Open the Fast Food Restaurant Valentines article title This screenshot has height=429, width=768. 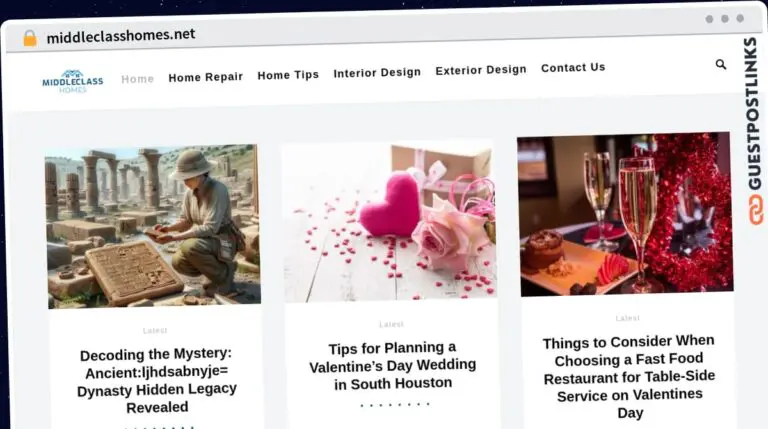[629, 376]
